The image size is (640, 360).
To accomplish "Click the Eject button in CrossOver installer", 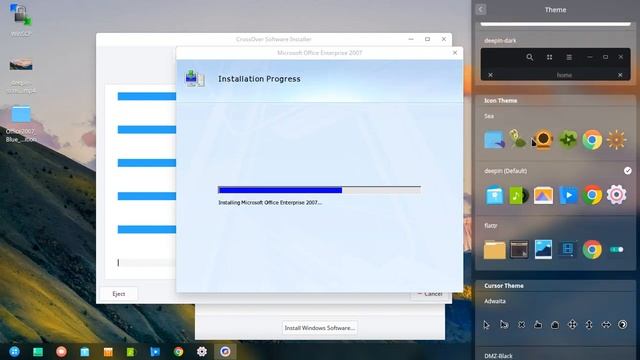I will pos(119,294).
